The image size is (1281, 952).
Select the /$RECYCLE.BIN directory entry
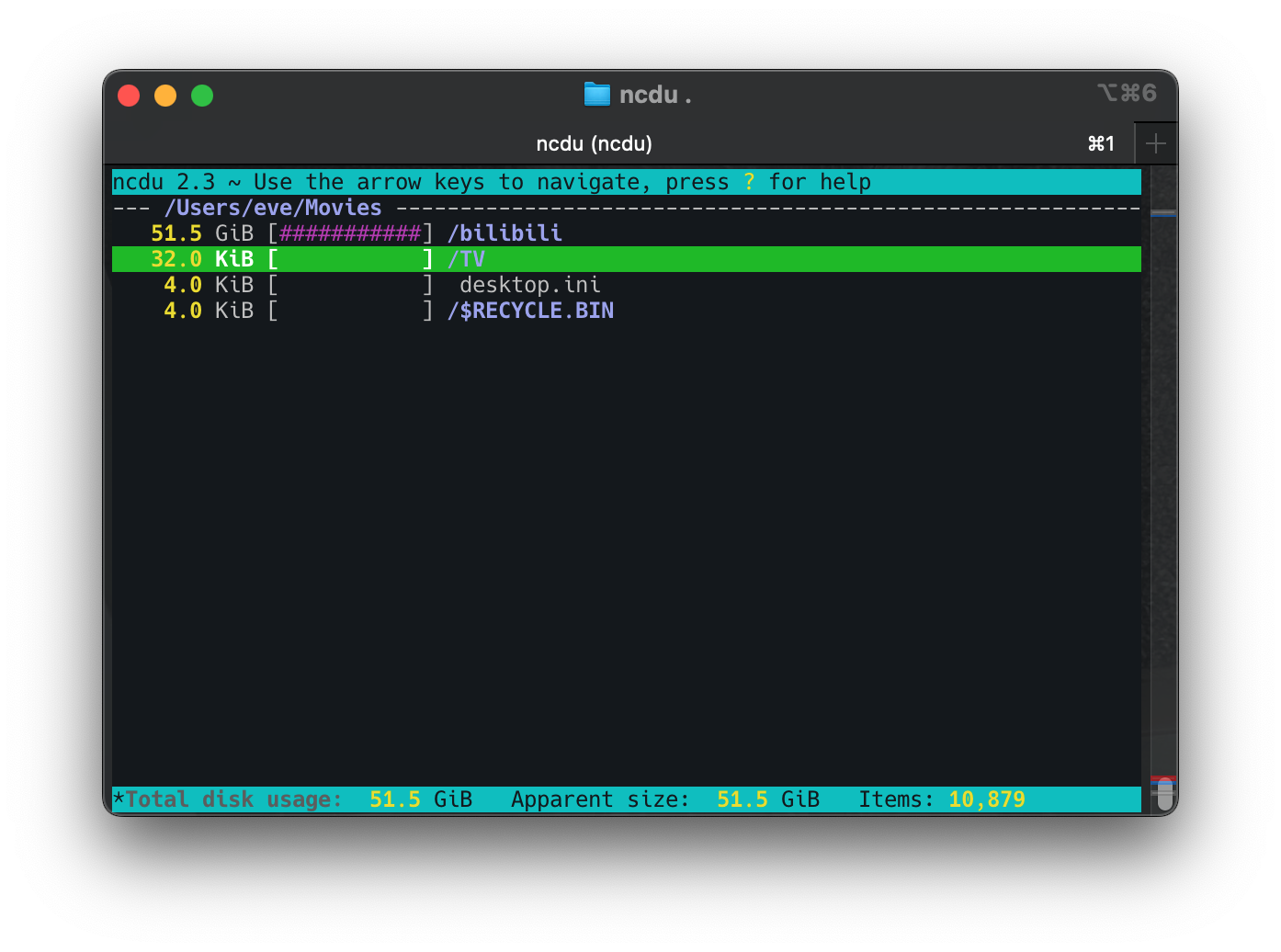click(x=531, y=311)
